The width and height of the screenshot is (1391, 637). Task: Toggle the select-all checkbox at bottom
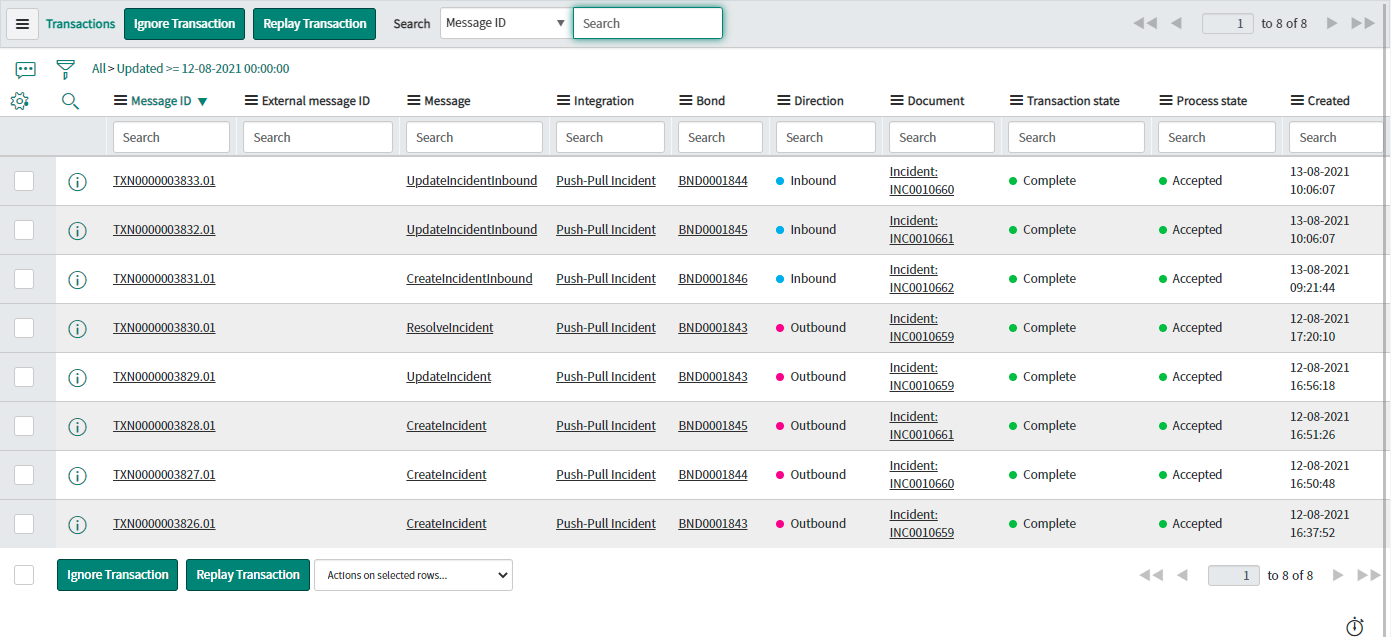point(24,575)
